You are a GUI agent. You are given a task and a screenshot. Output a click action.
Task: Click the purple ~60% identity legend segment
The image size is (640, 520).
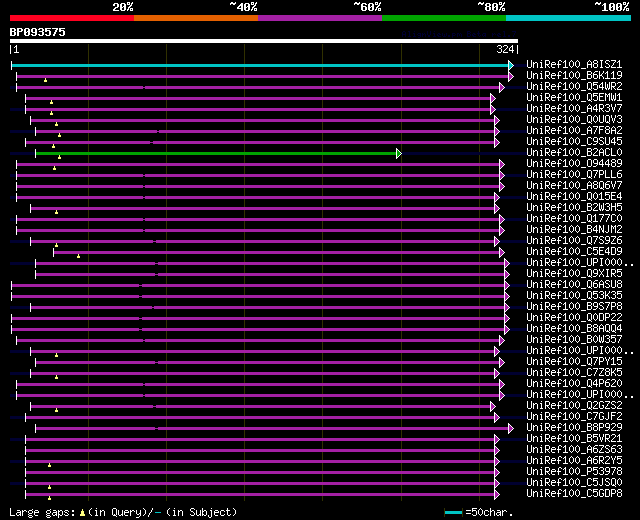tap(320, 18)
